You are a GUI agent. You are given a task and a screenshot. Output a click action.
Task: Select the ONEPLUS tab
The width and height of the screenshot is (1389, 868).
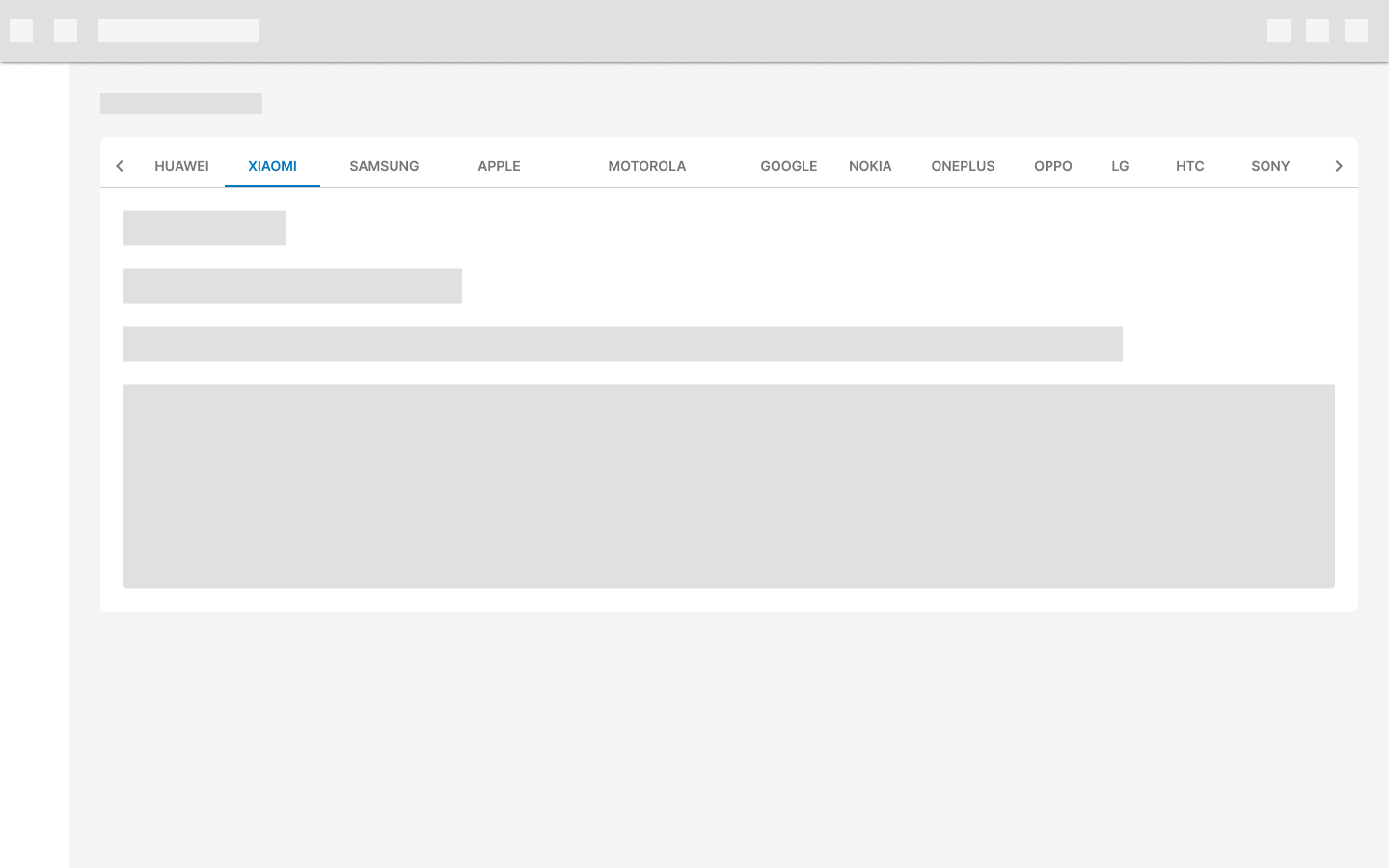coord(963,166)
